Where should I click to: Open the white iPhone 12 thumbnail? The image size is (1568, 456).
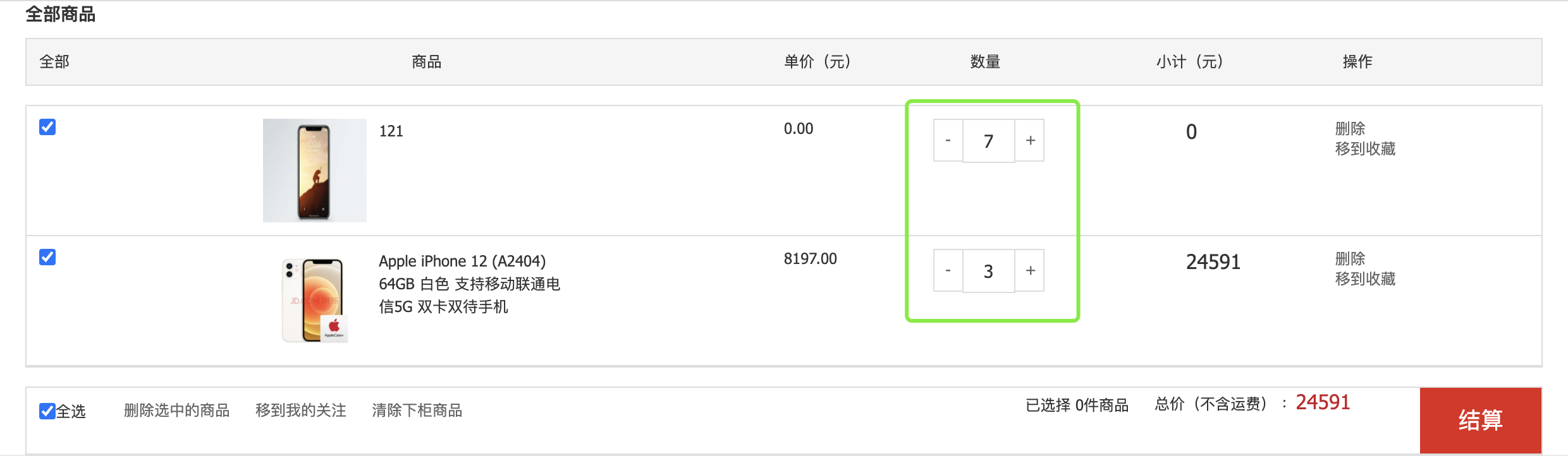click(314, 300)
